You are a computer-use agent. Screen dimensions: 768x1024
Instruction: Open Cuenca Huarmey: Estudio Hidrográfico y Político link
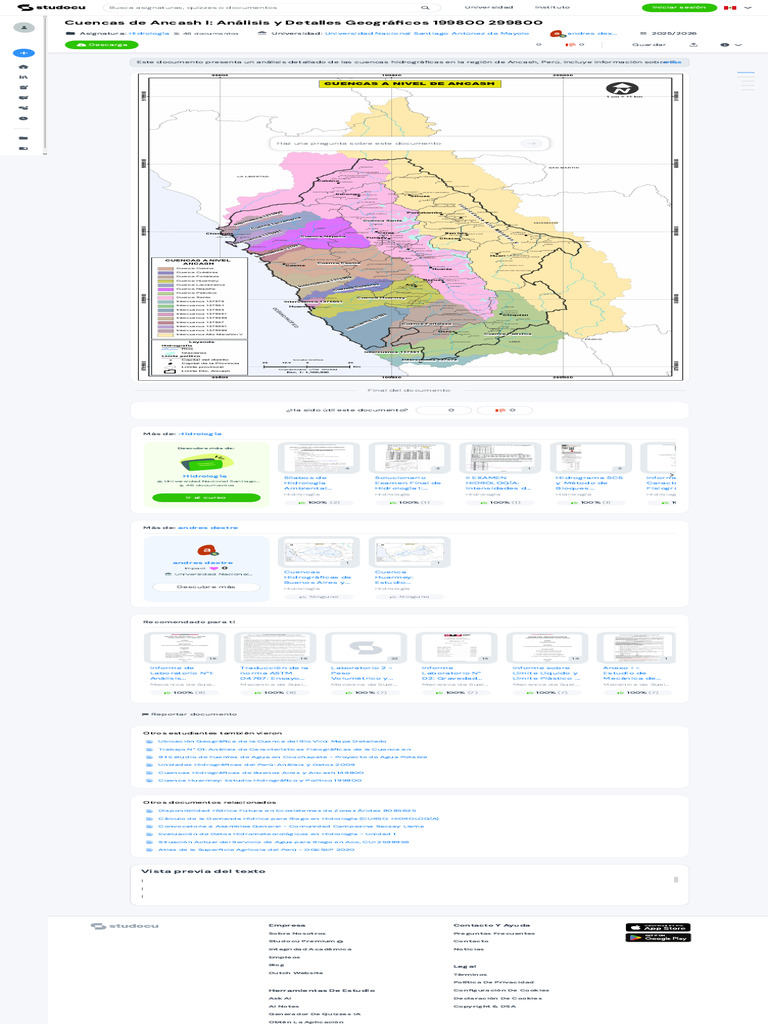[259, 780]
